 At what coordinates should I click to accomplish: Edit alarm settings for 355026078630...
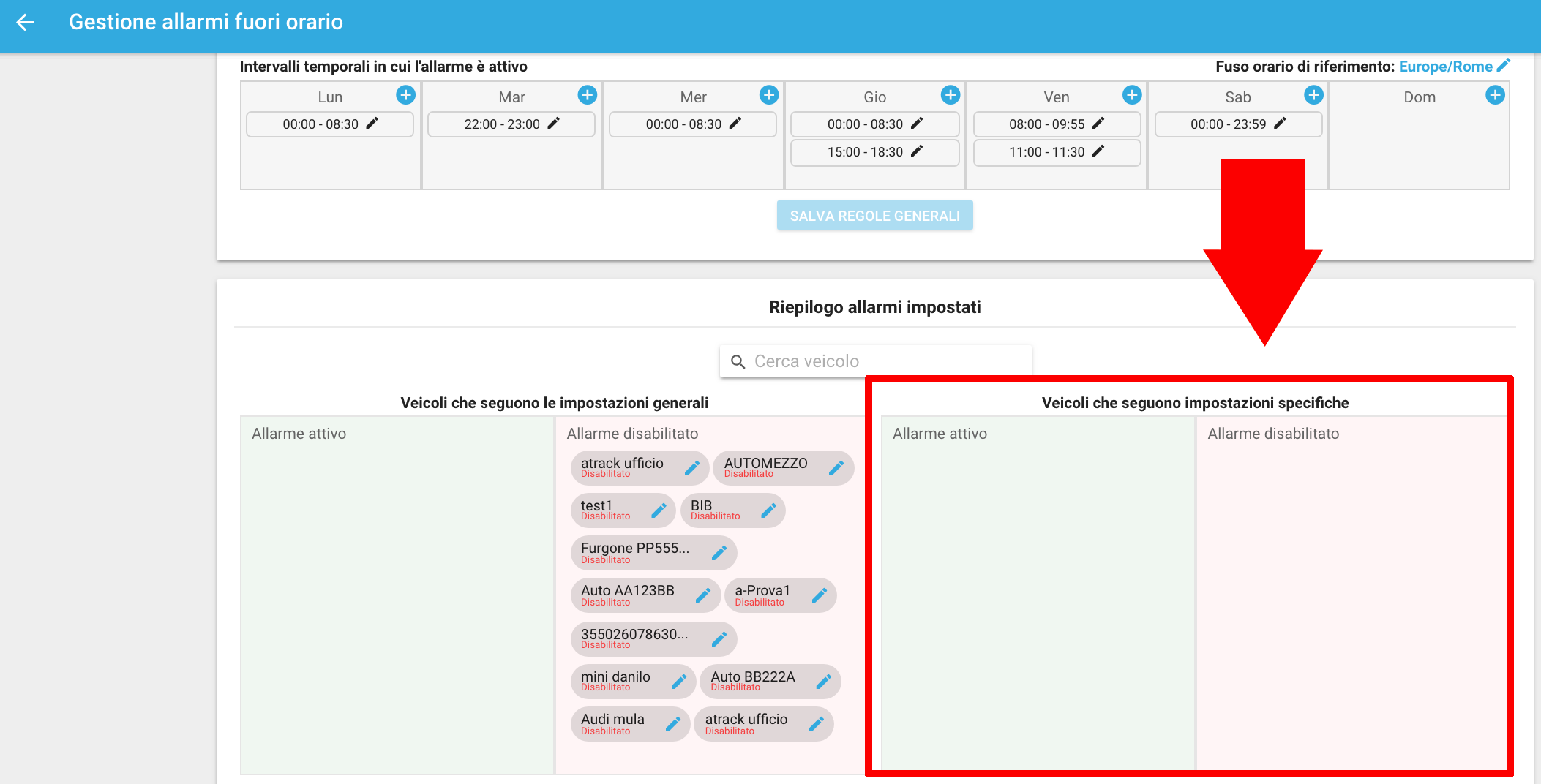719,639
